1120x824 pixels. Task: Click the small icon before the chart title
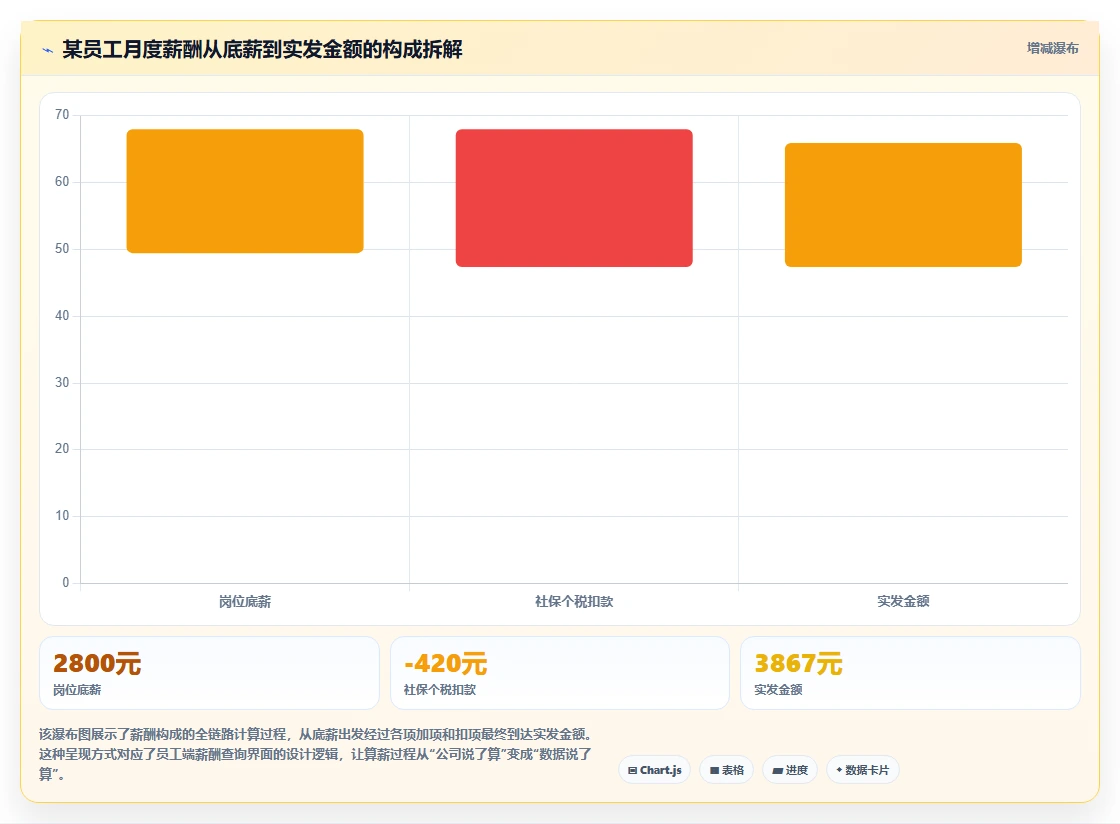click(47, 50)
